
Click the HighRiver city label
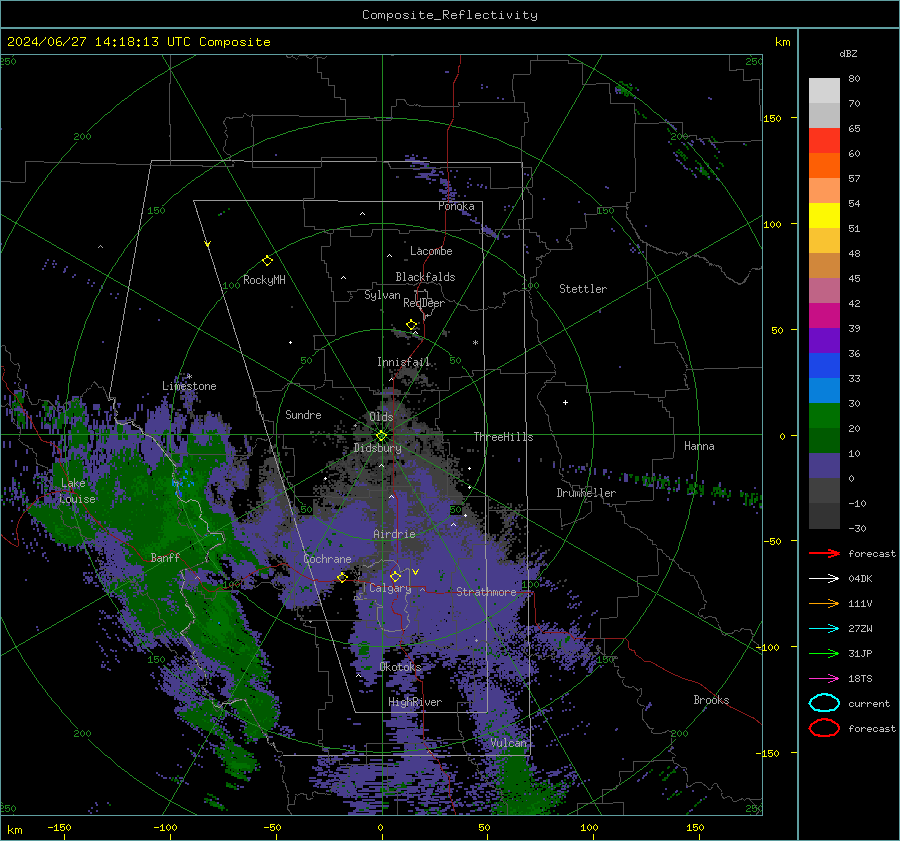415,703
